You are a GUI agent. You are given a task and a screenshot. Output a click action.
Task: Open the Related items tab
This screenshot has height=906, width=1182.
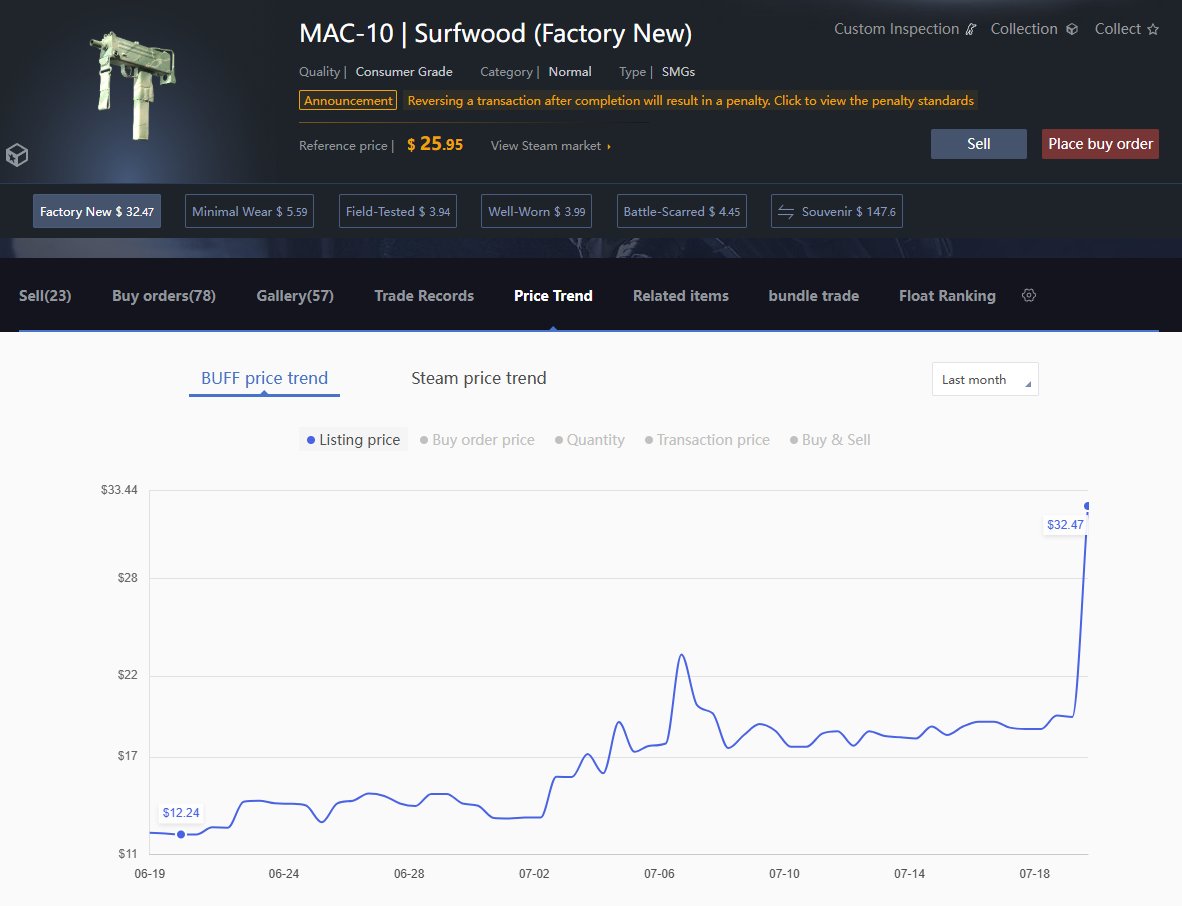point(681,295)
